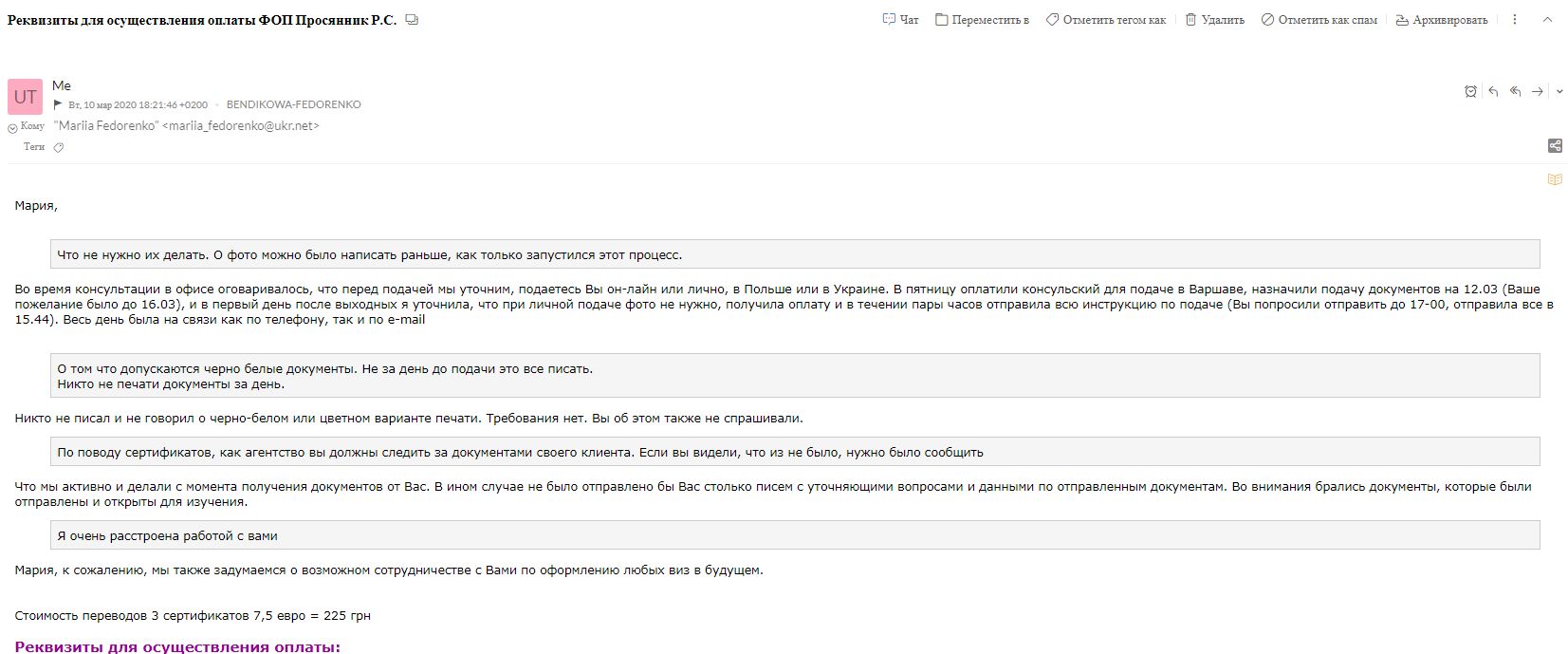This screenshot has width=1568, height=654.
Task: Add a tag using the tag icon beside Теги
Action: coord(59,148)
